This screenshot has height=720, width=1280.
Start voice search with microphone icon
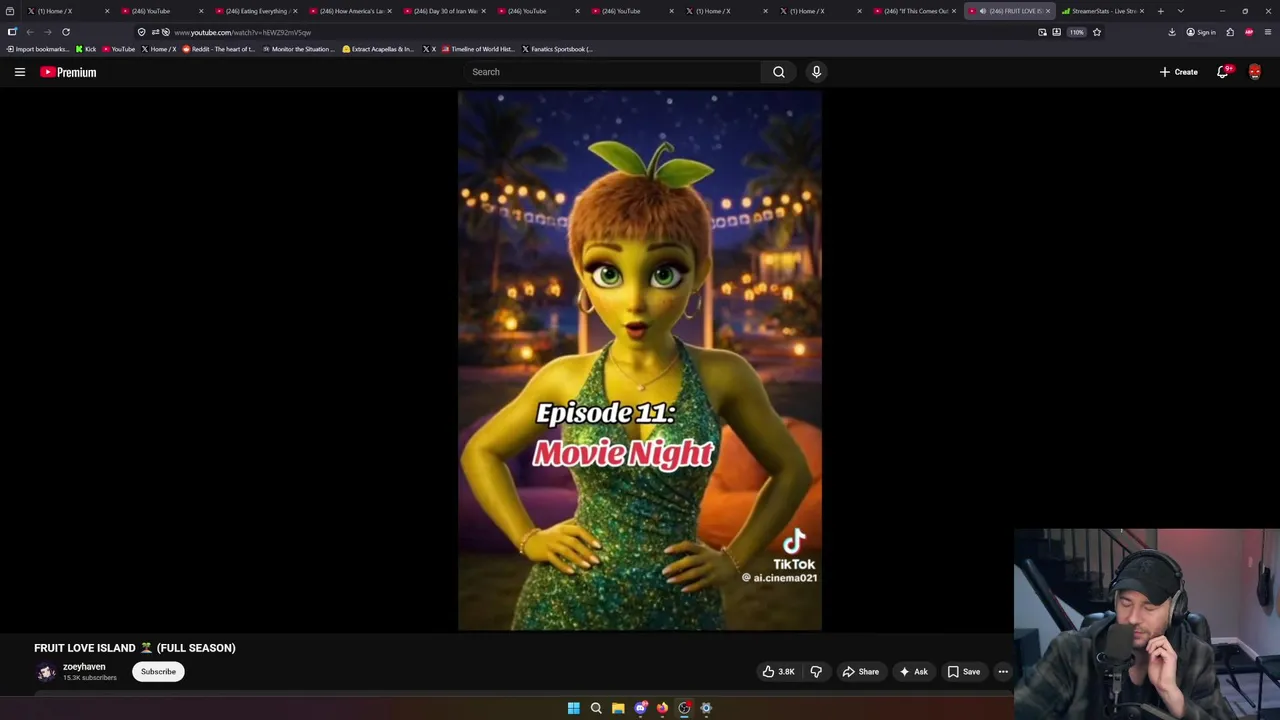816,72
